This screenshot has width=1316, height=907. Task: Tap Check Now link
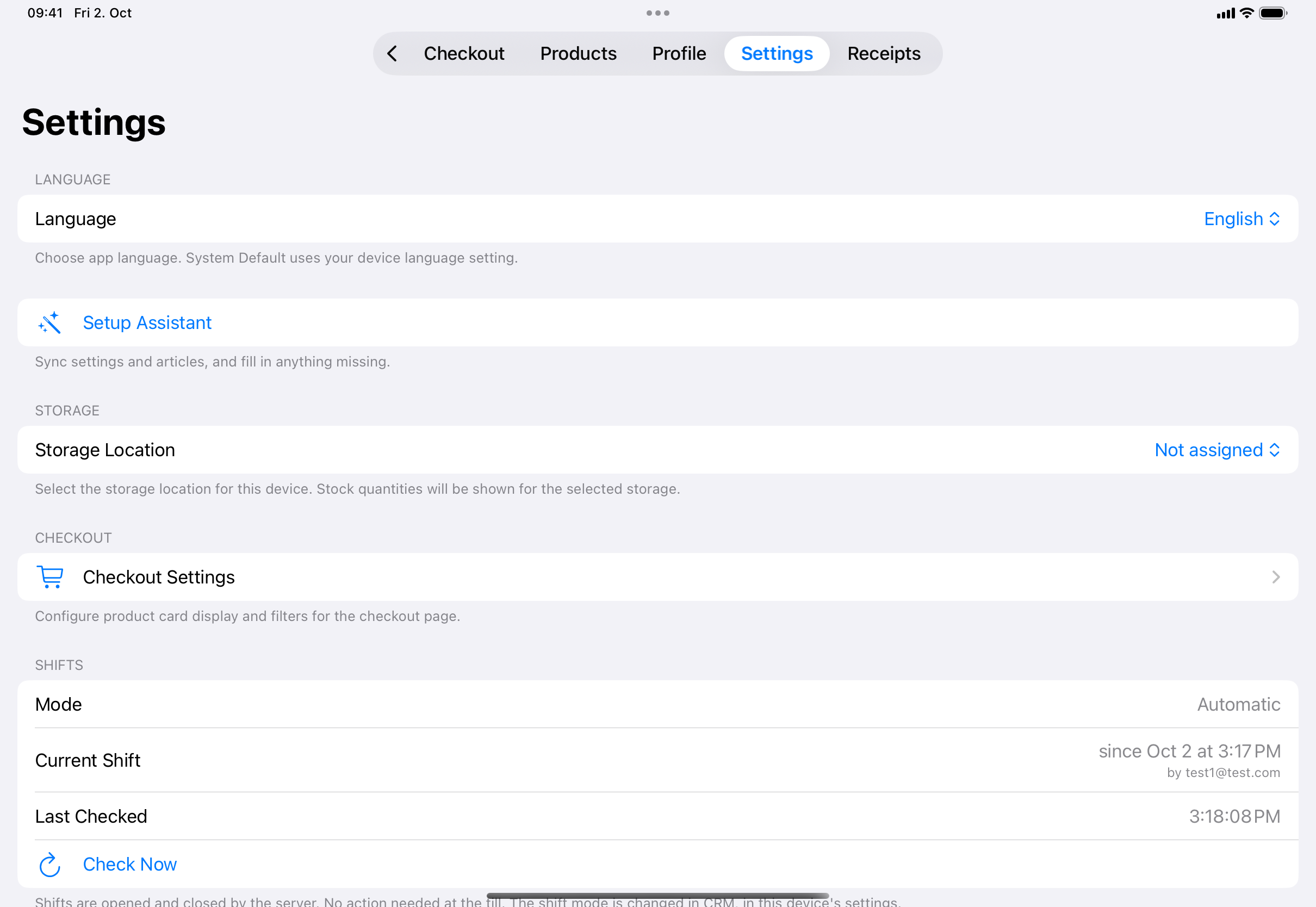(129, 864)
